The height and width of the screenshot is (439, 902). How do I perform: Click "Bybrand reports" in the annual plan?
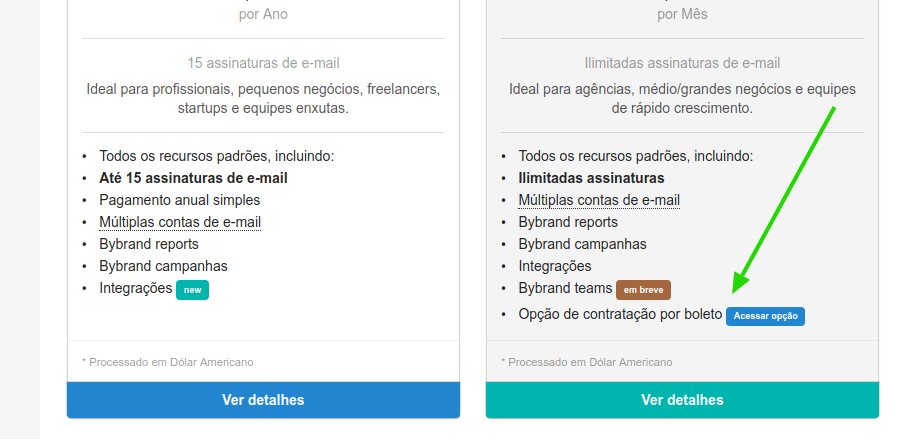149,244
